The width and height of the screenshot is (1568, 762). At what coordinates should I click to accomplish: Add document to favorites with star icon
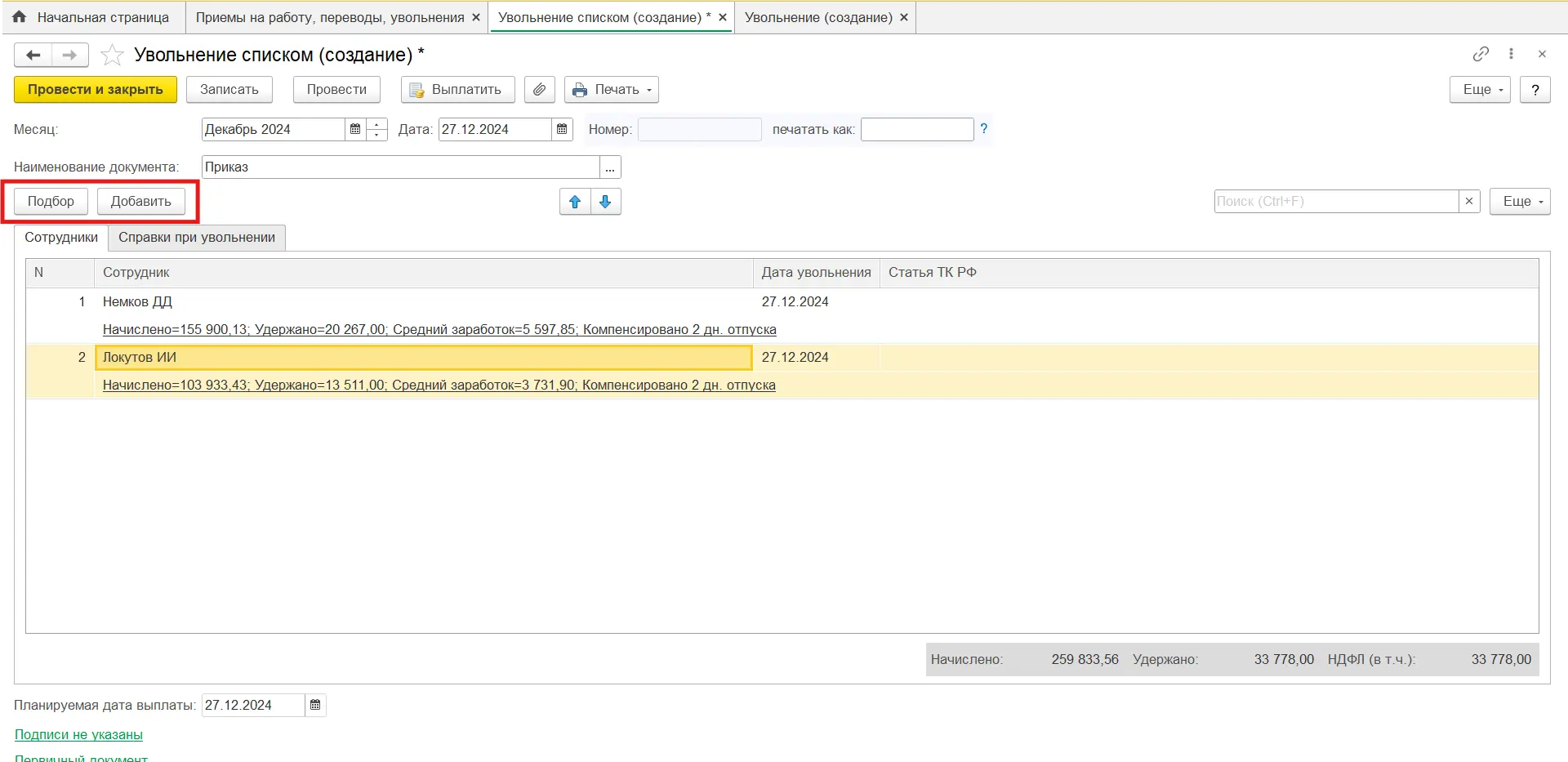(112, 56)
